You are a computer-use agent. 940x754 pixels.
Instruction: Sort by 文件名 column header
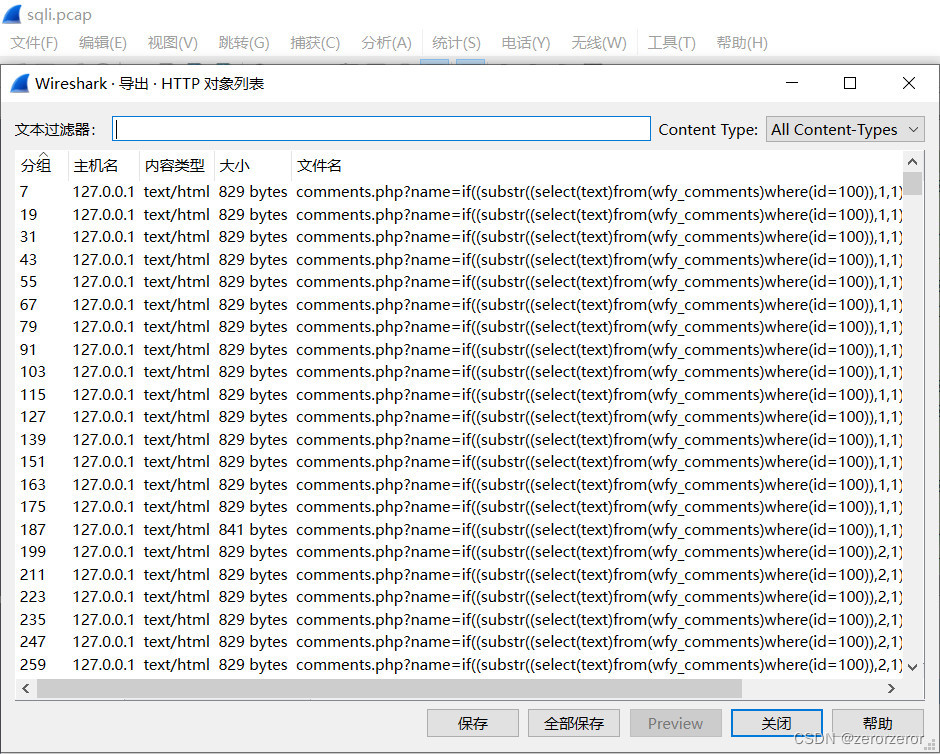(x=596, y=165)
